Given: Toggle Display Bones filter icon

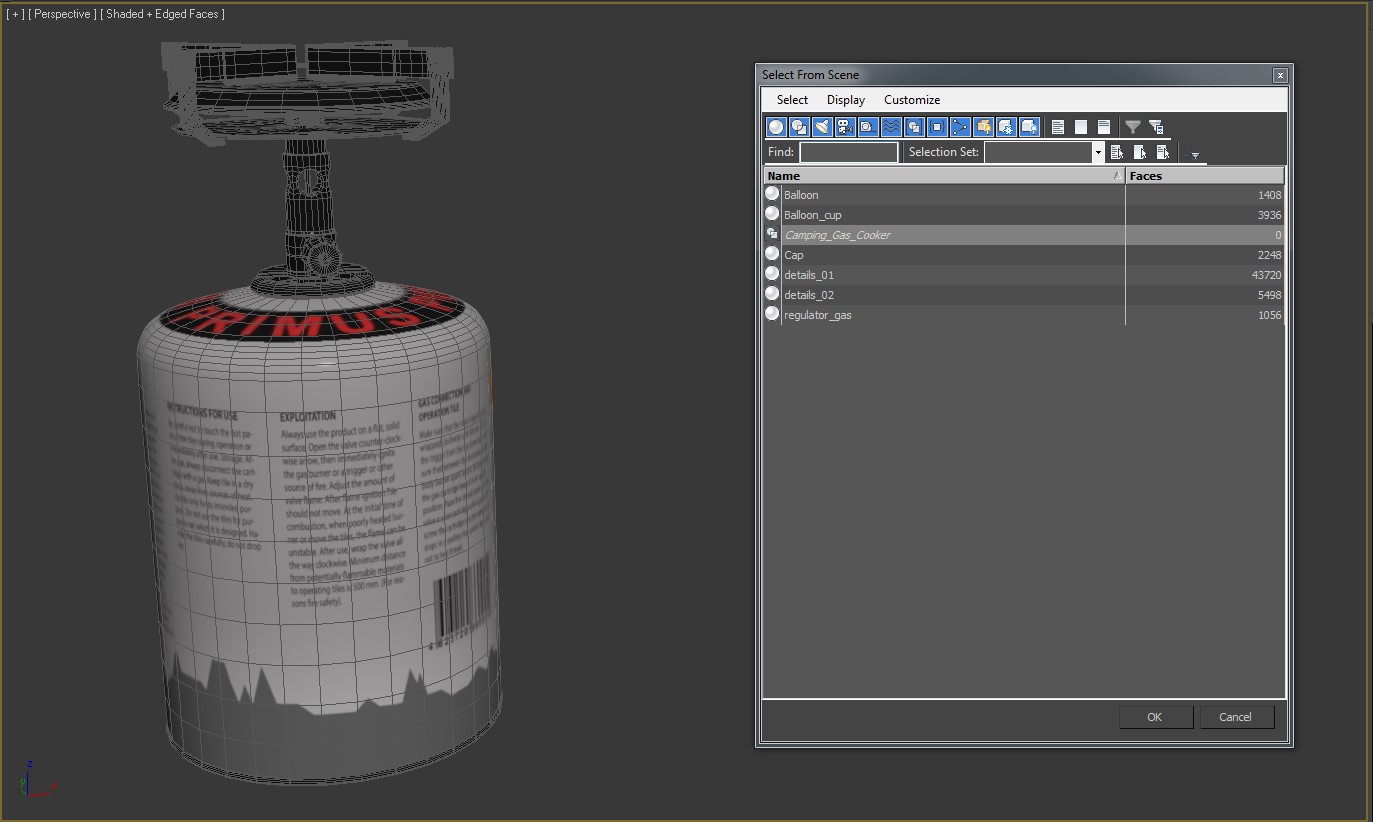Looking at the screenshot, I should pyautogui.click(x=960, y=127).
